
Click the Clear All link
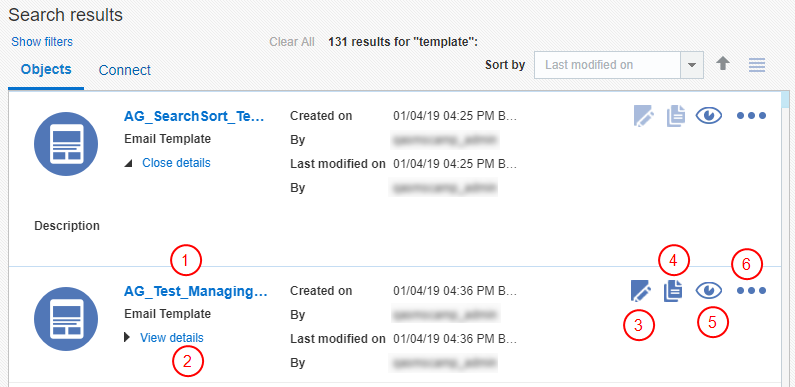point(292,42)
